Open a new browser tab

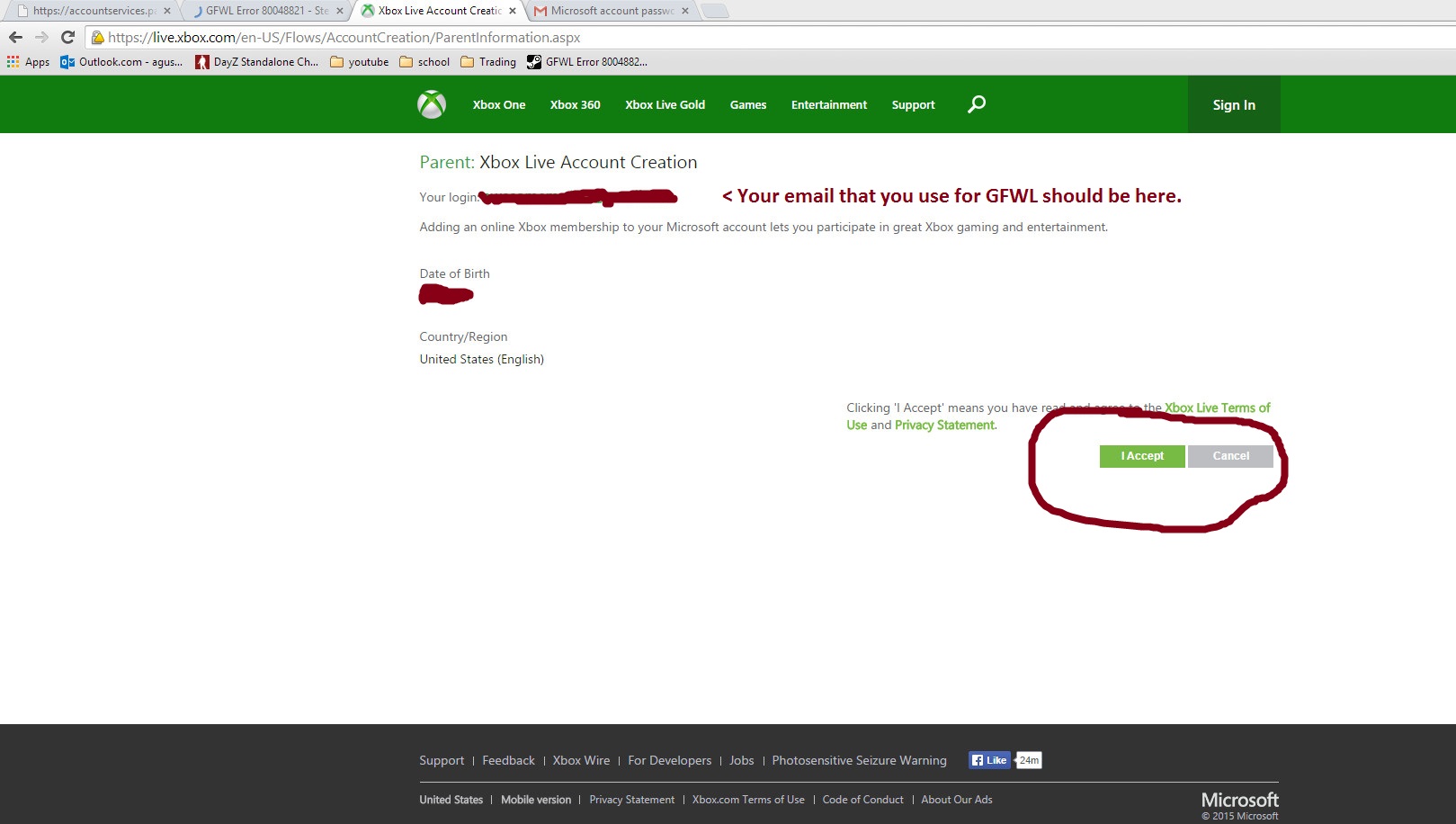(x=715, y=11)
